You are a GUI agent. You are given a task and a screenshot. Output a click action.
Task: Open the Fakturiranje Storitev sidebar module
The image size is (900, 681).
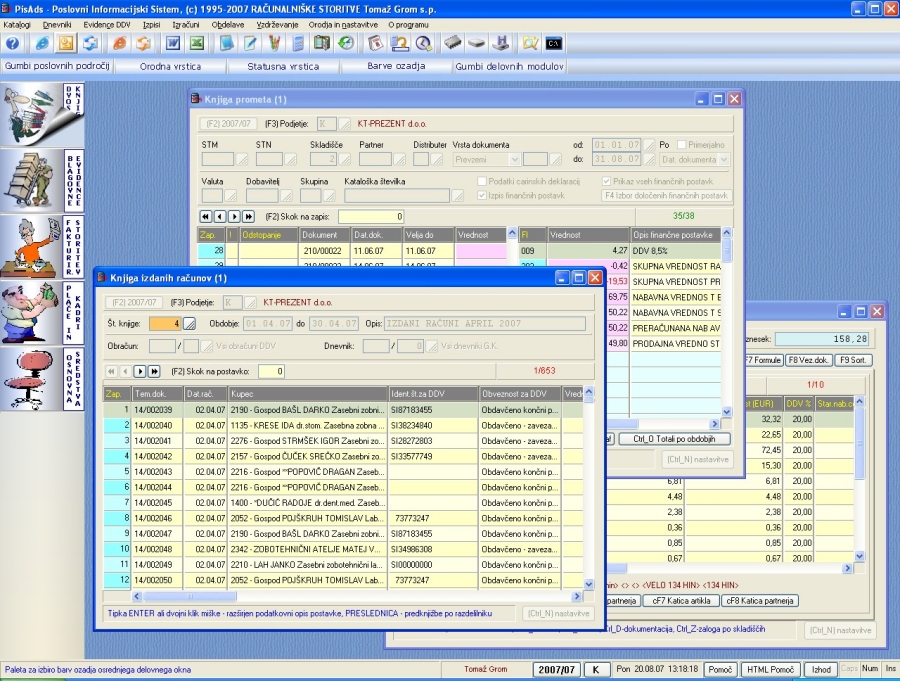click(43, 245)
